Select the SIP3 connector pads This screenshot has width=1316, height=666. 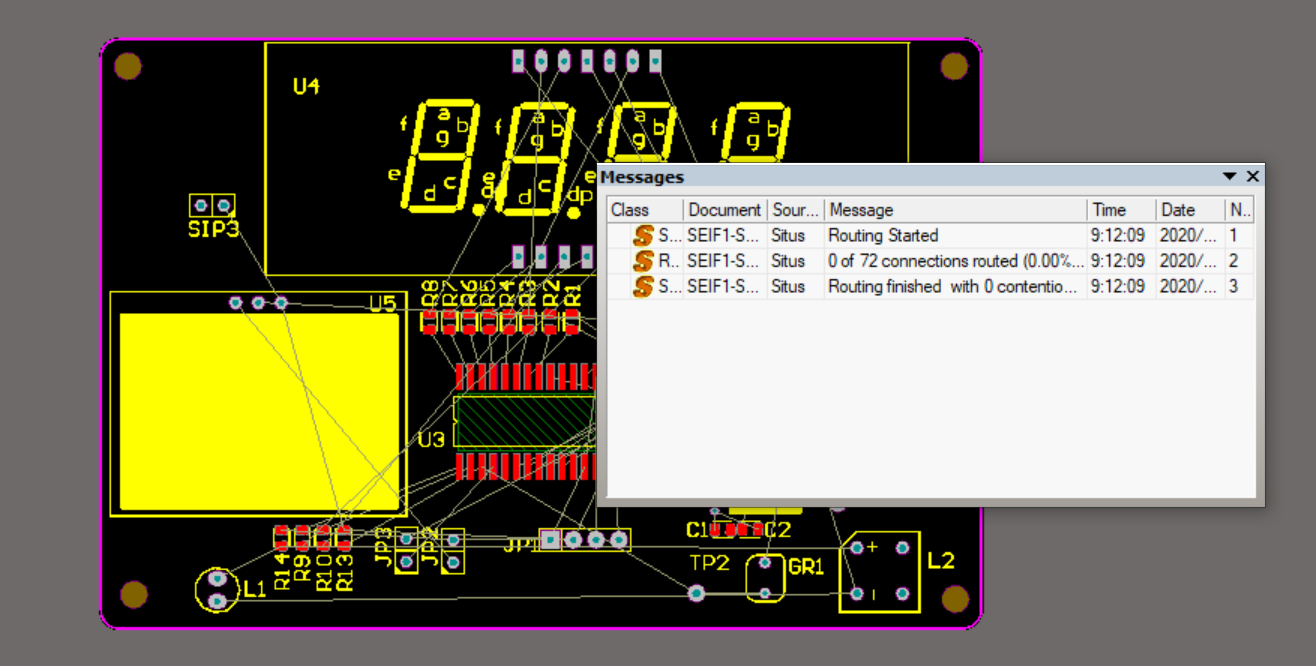(x=212, y=206)
